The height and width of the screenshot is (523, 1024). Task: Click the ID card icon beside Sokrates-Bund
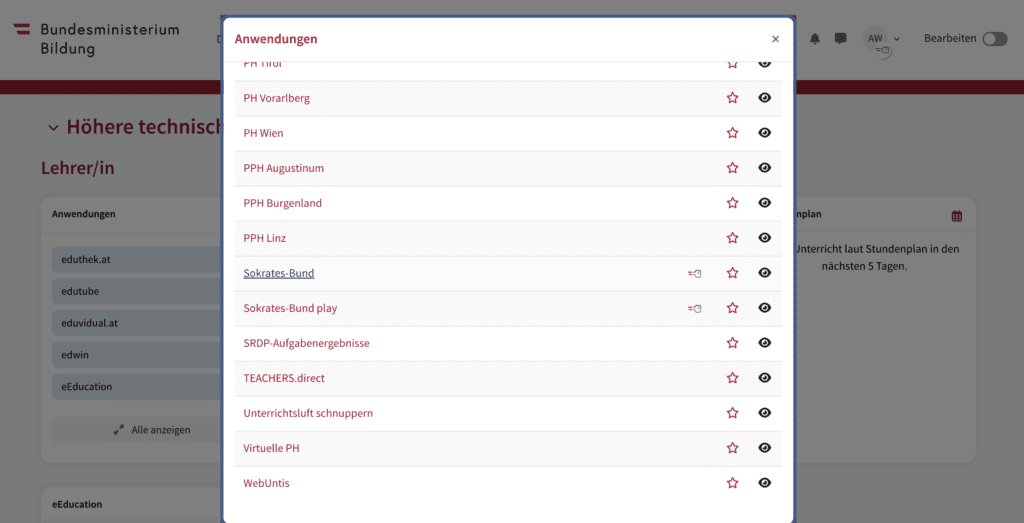694,274
